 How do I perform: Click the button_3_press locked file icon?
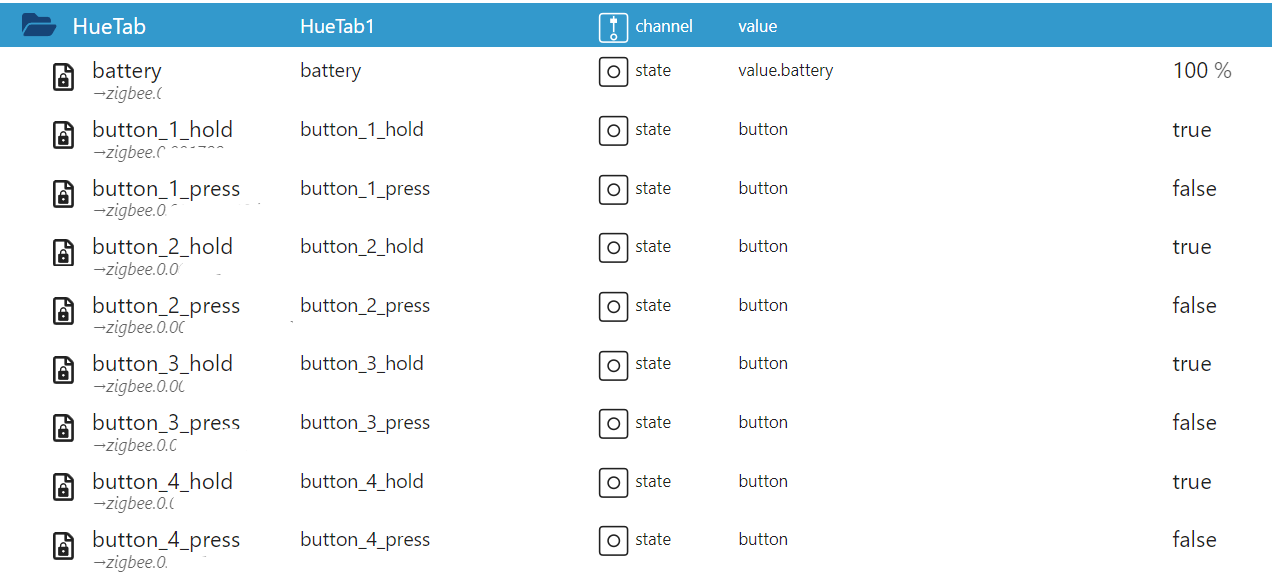point(63,429)
